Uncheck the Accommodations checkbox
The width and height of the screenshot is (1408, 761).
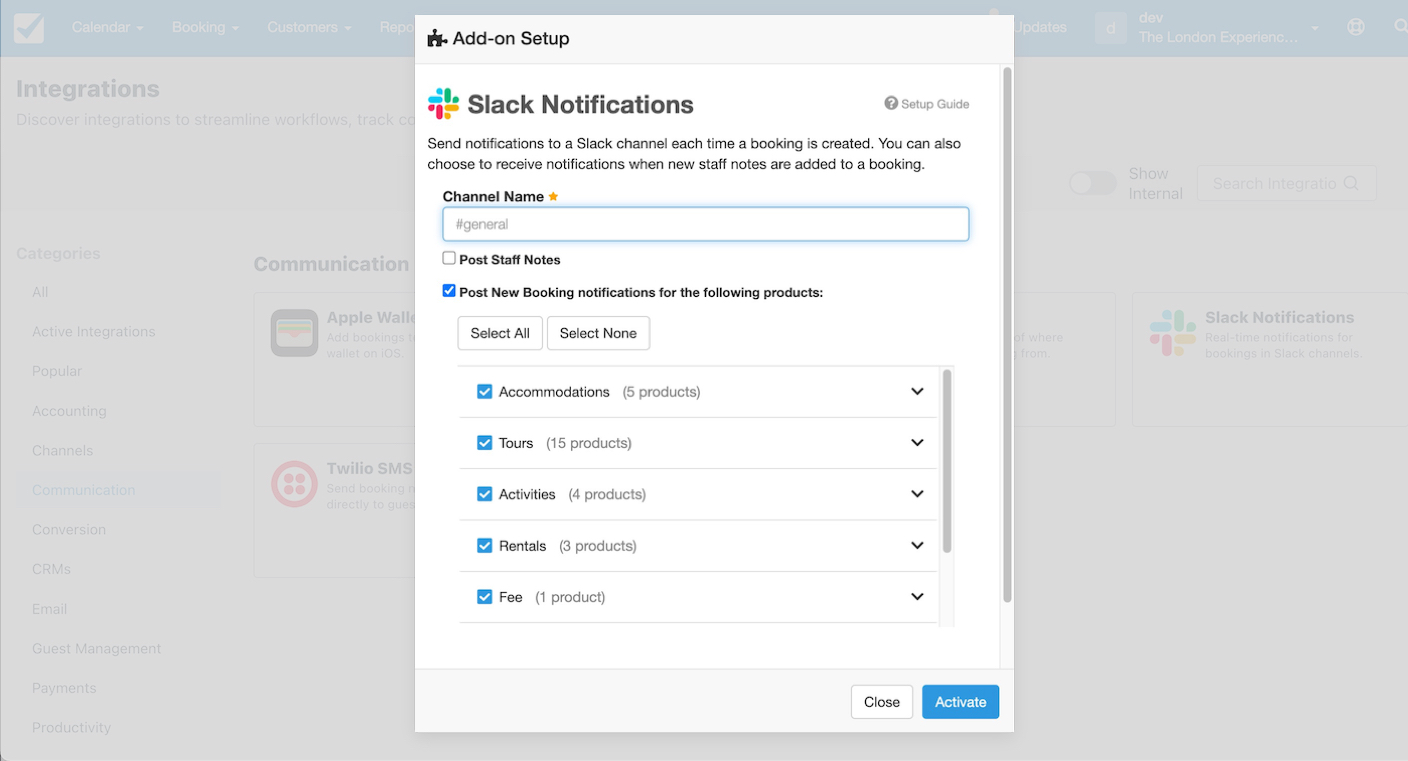pos(485,392)
